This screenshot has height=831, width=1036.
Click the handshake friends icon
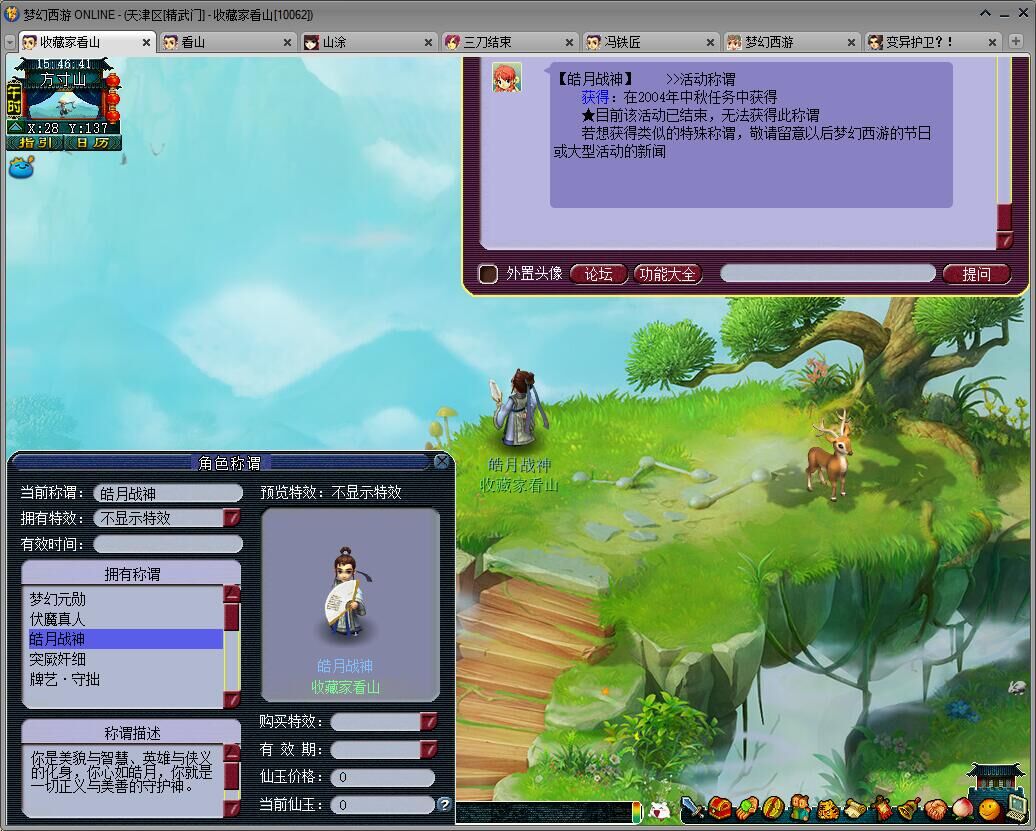click(x=936, y=809)
